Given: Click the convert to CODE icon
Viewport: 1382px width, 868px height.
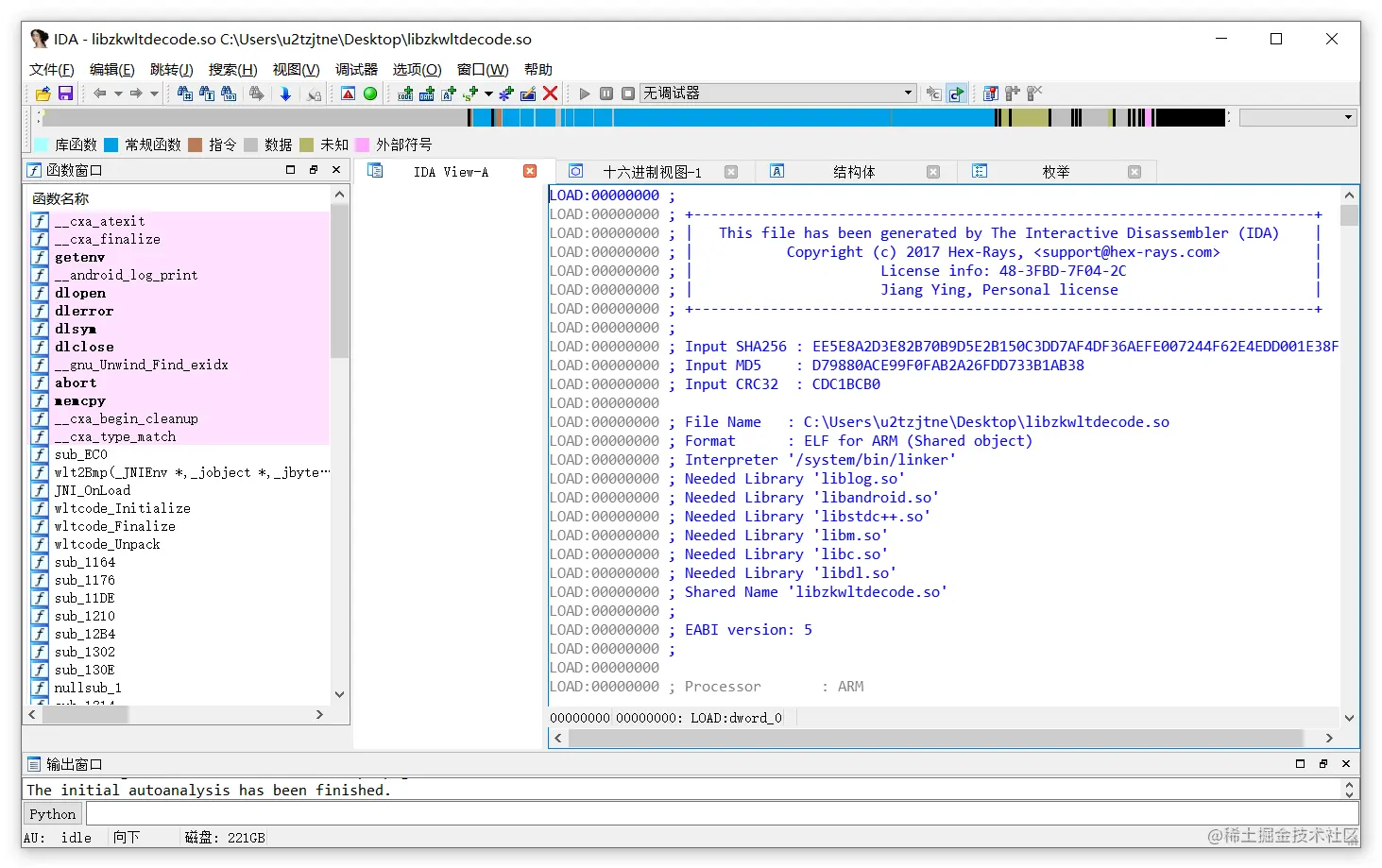Looking at the screenshot, I should coord(405,94).
